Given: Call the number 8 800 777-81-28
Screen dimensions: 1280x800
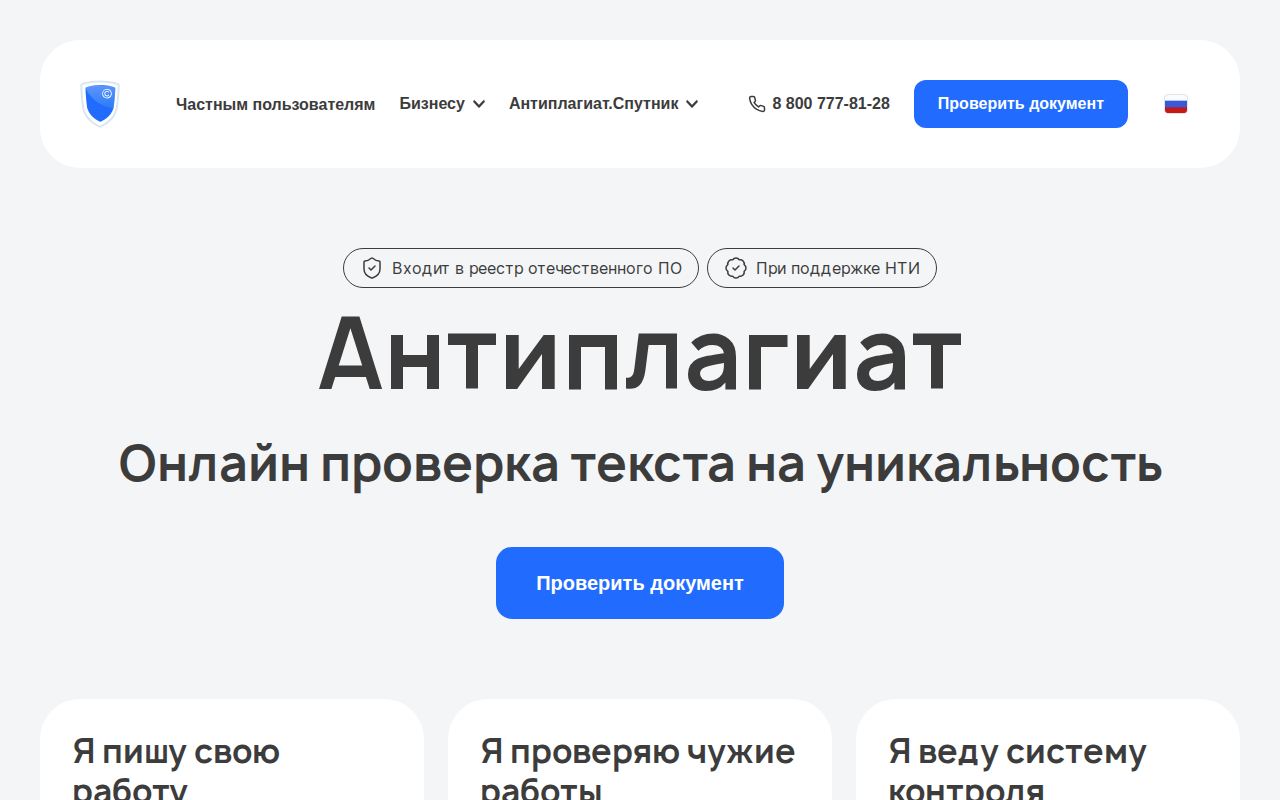Looking at the screenshot, I should click(x=831, y=104).
